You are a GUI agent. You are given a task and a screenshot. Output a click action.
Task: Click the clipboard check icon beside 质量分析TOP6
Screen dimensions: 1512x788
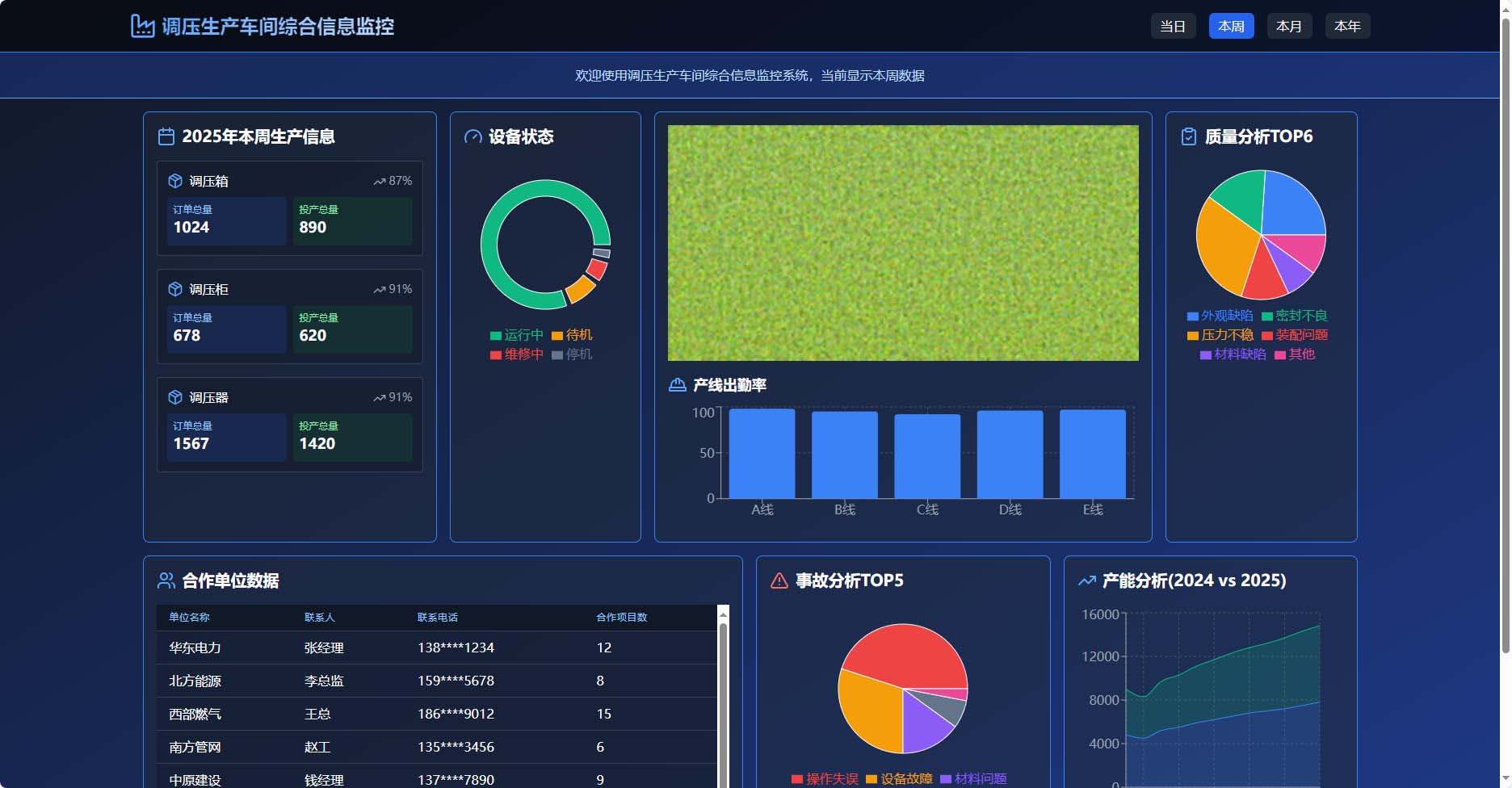(1189, 136)
